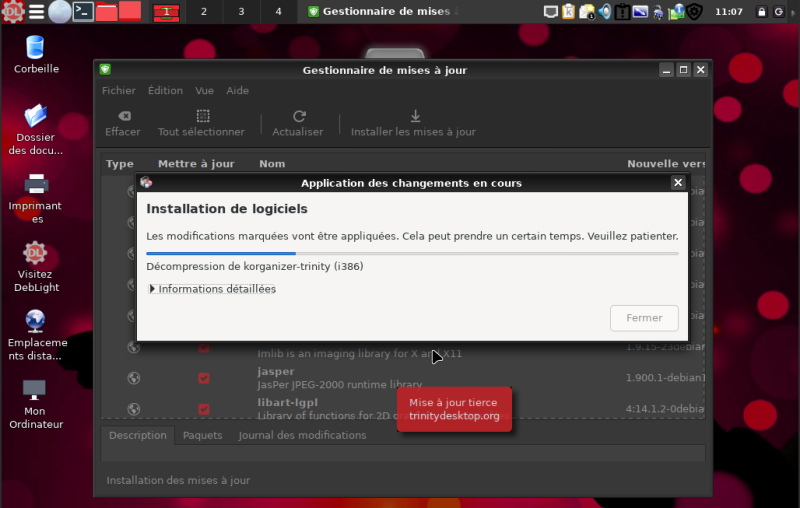Expand Informations détaillées in the dialog
Screen dimensions: 800x508
tap(212, 289)
